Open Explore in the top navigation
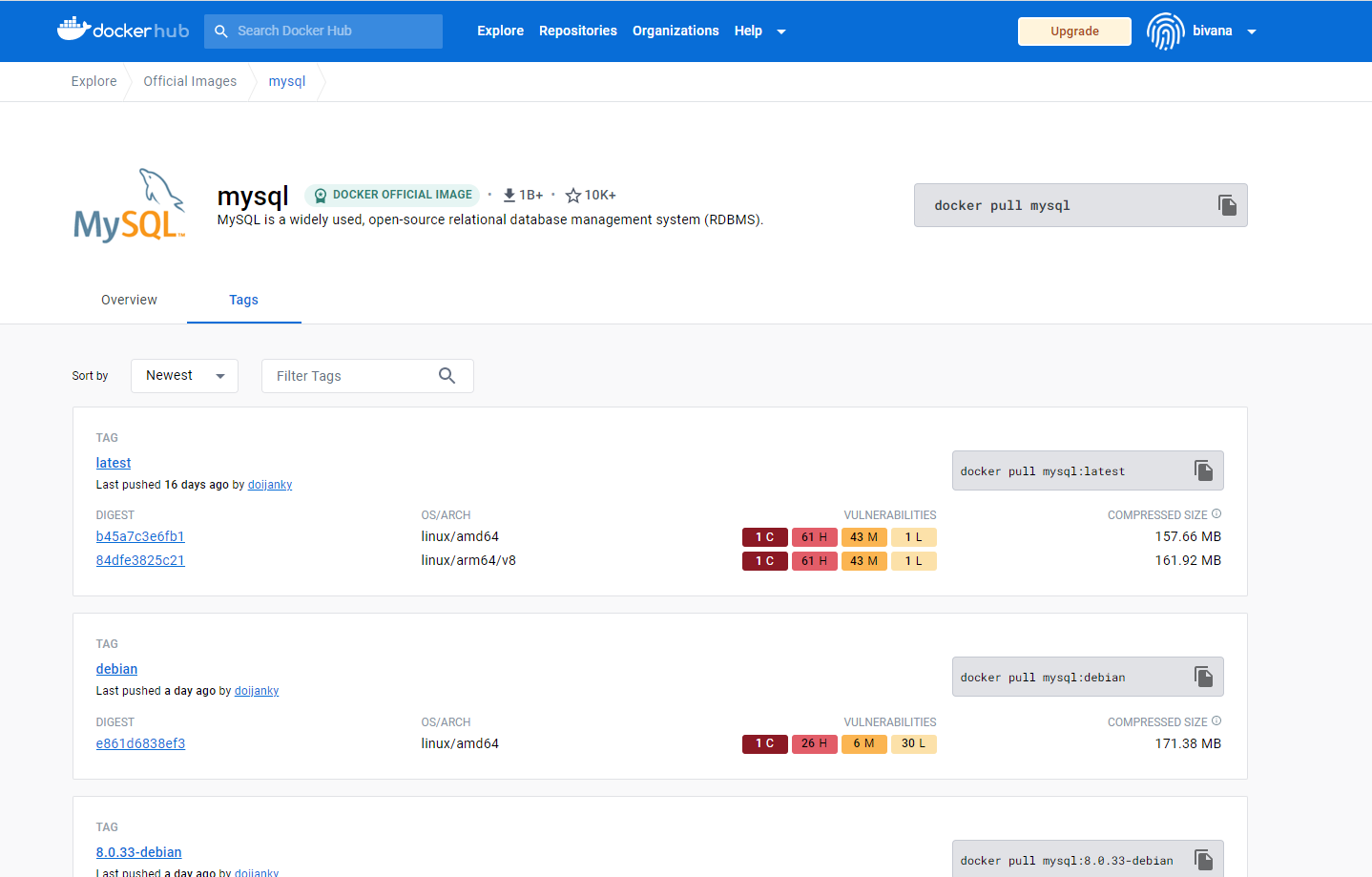The width and height of the screenshot is (1372, 877). [501, 31]
